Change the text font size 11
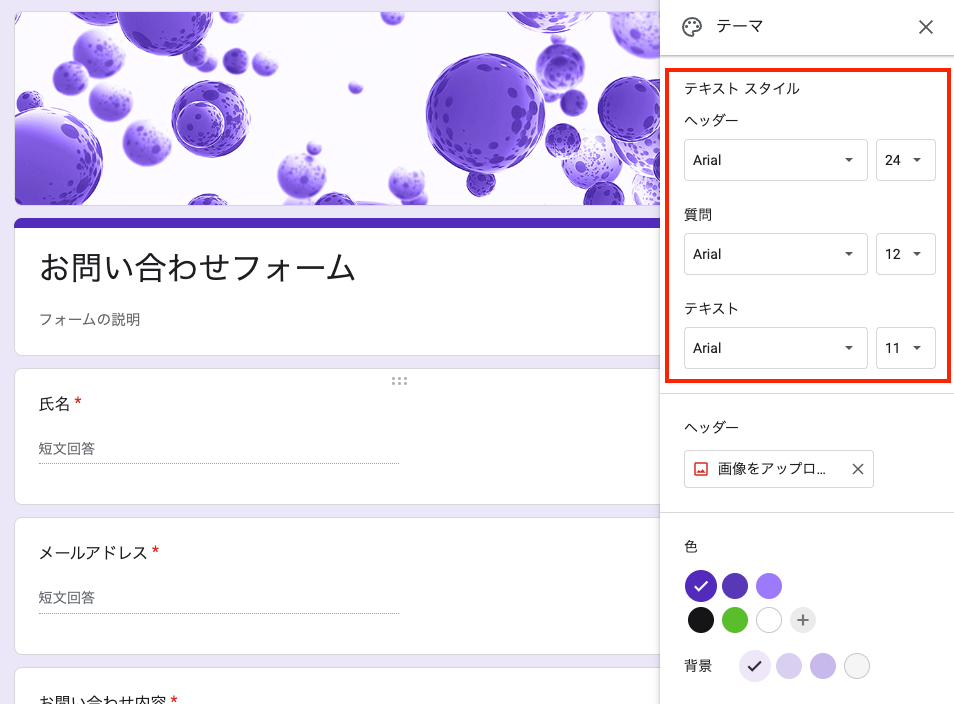The width and height of the screenshot is (954, 704). [x=905, y=348]
